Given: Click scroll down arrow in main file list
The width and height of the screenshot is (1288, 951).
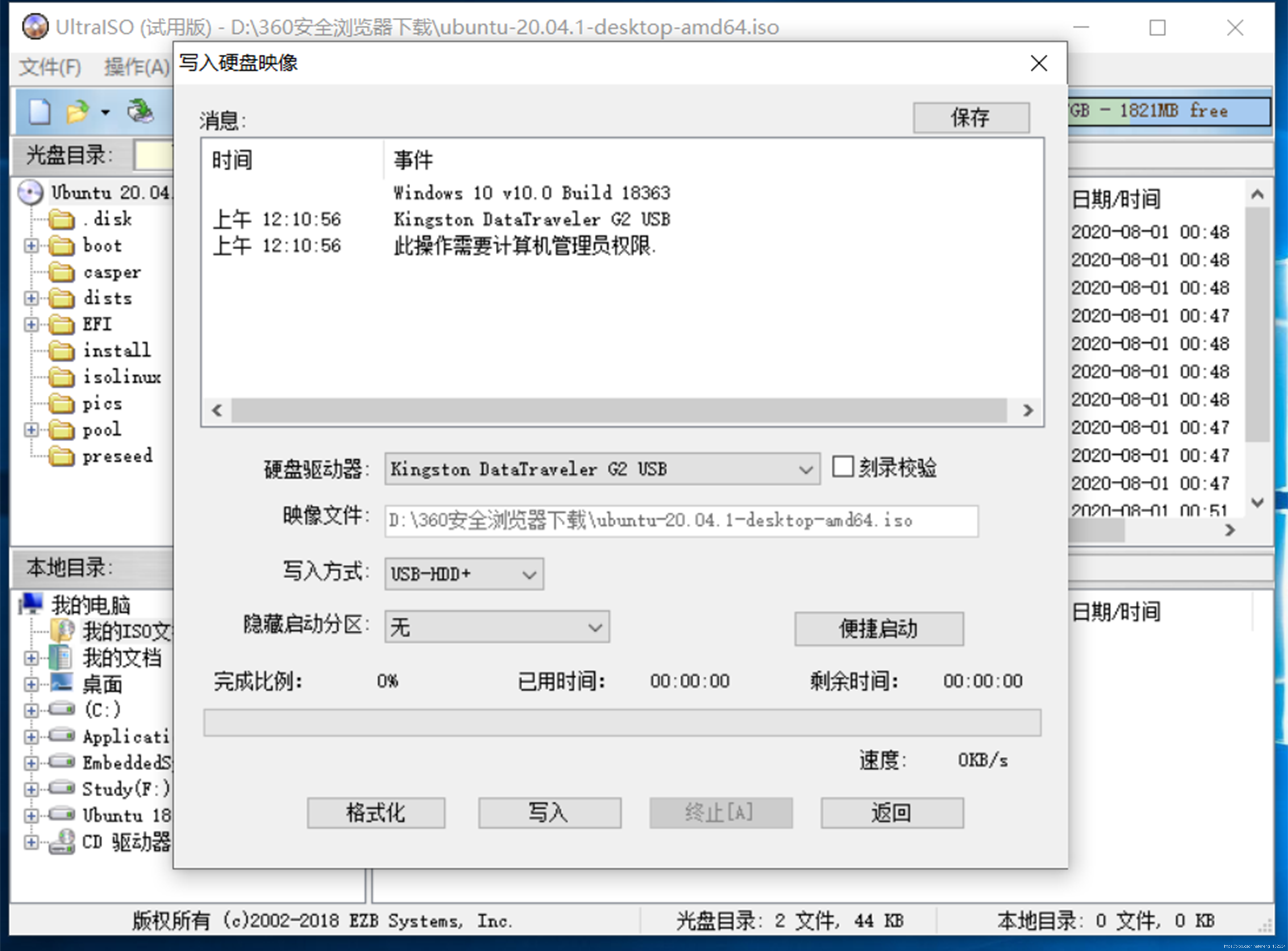Looking at the screenshot, I should (x=1258, y=502).
